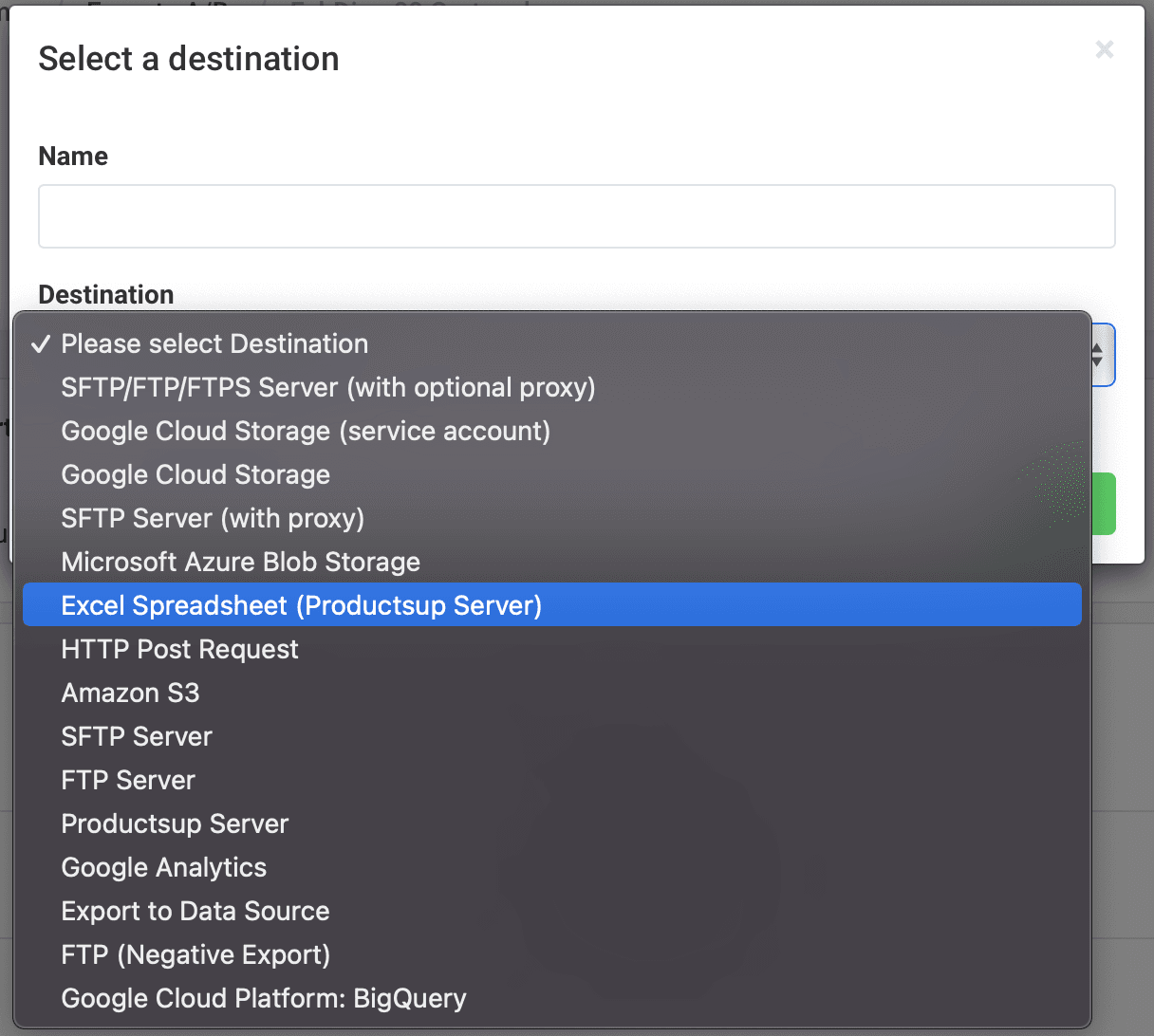Close the Select a destination dialog
Screen dimensions: 1154x1036
[1104, 49]
